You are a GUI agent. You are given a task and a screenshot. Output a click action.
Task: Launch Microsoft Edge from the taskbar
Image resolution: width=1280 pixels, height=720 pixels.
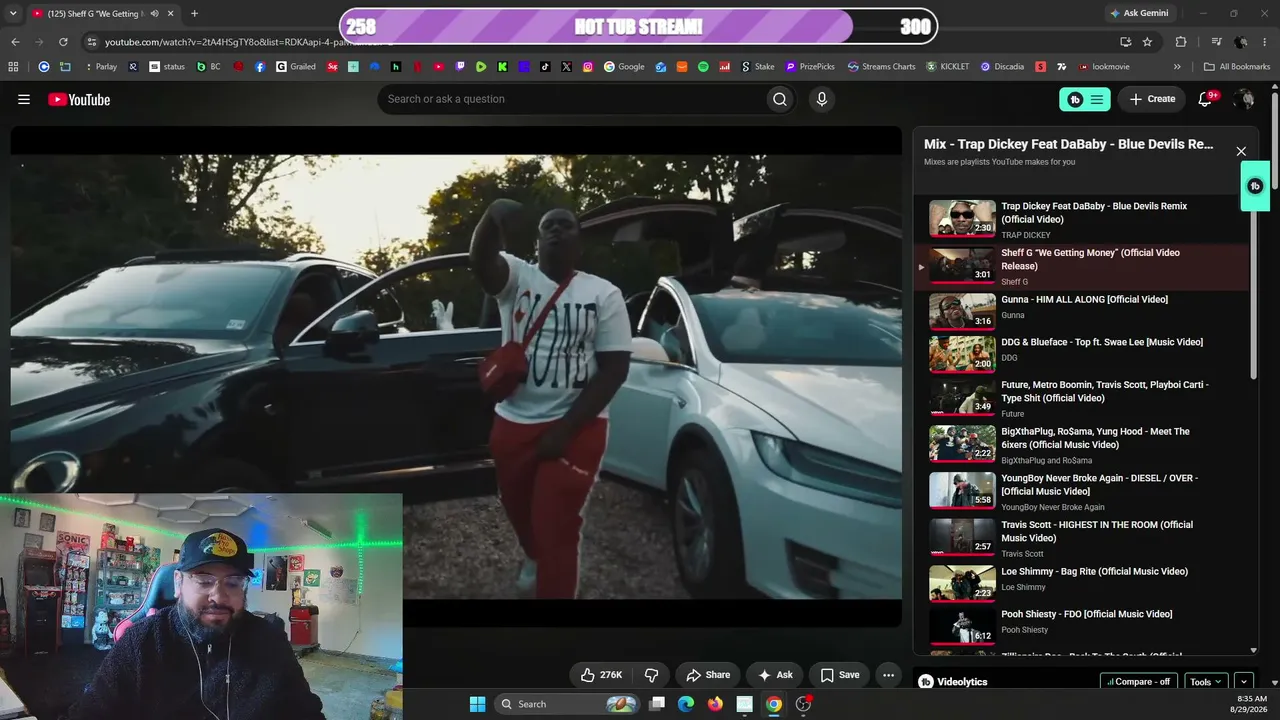(686, 704)
